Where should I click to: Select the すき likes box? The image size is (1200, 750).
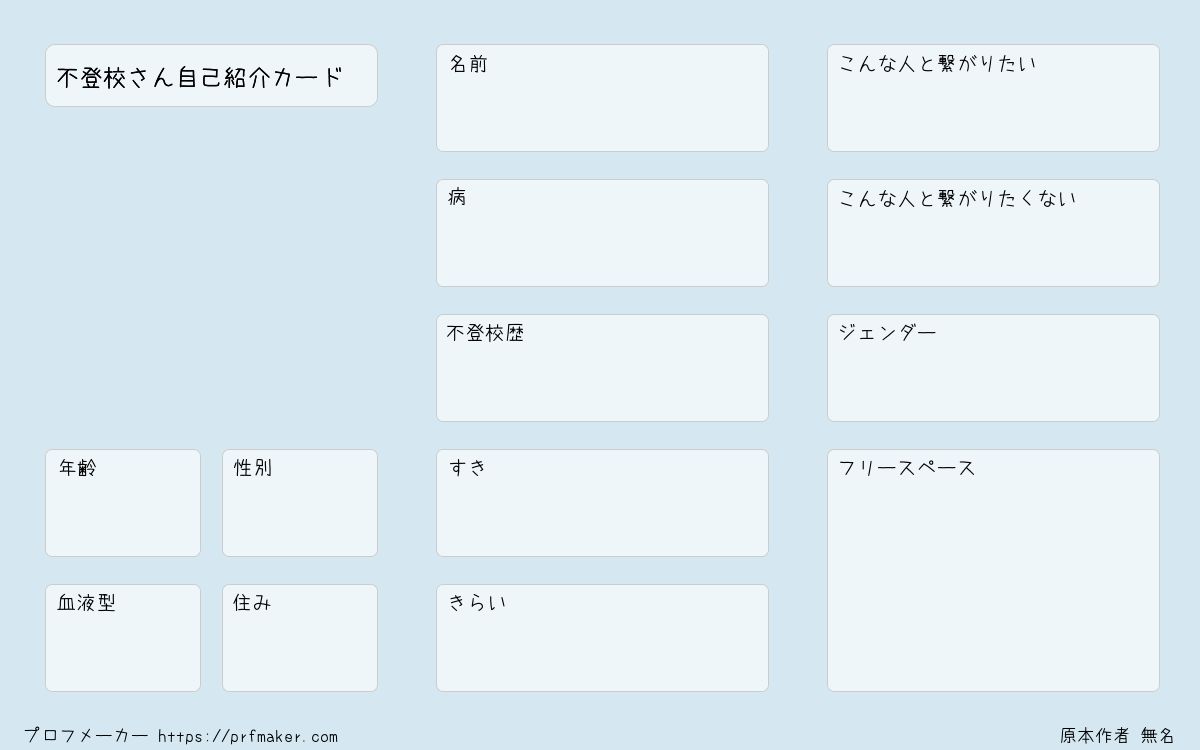602,503
